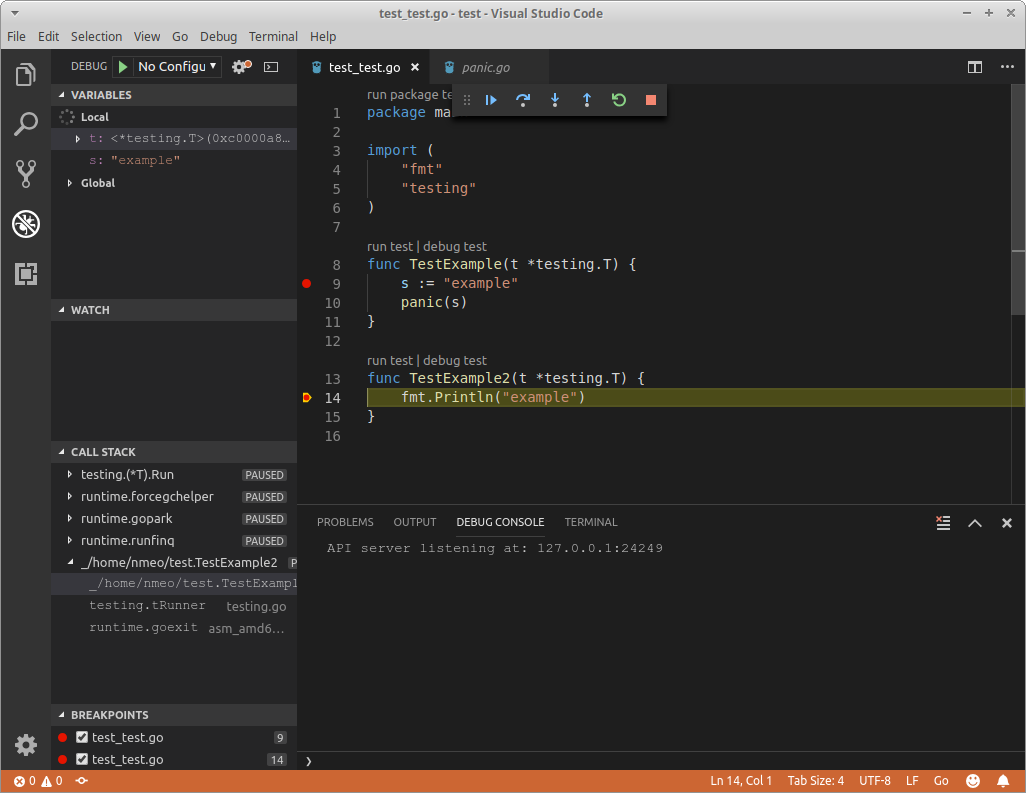Click the Continue icon in the debug toolbar
This screenshot has height=793, width=1026.
coord(490,100)
